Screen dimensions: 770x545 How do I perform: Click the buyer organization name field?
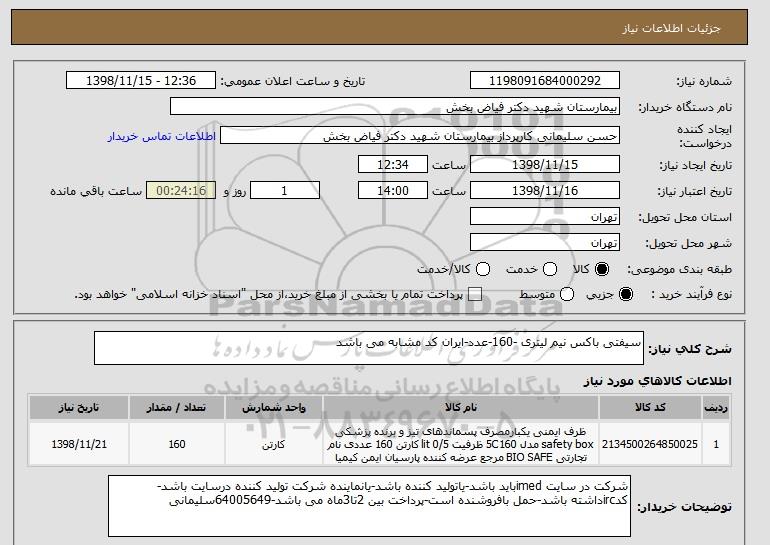395,107
